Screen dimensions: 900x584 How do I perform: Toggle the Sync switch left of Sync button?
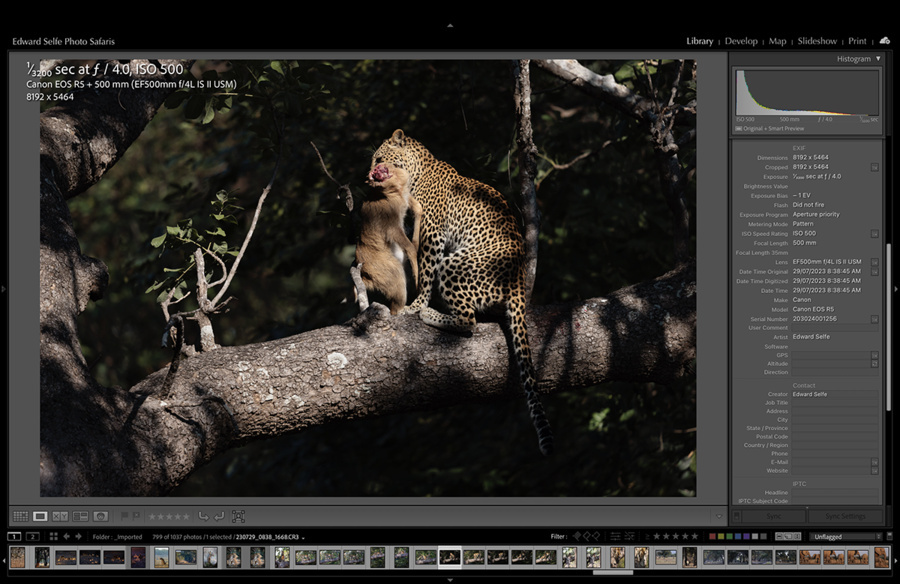tap(737, 516)
